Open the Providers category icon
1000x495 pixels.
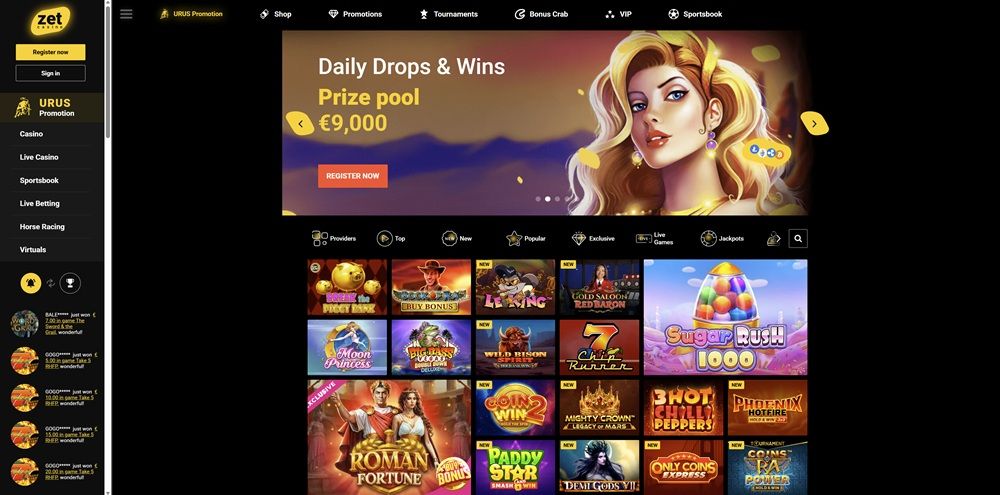click(320, 239)
